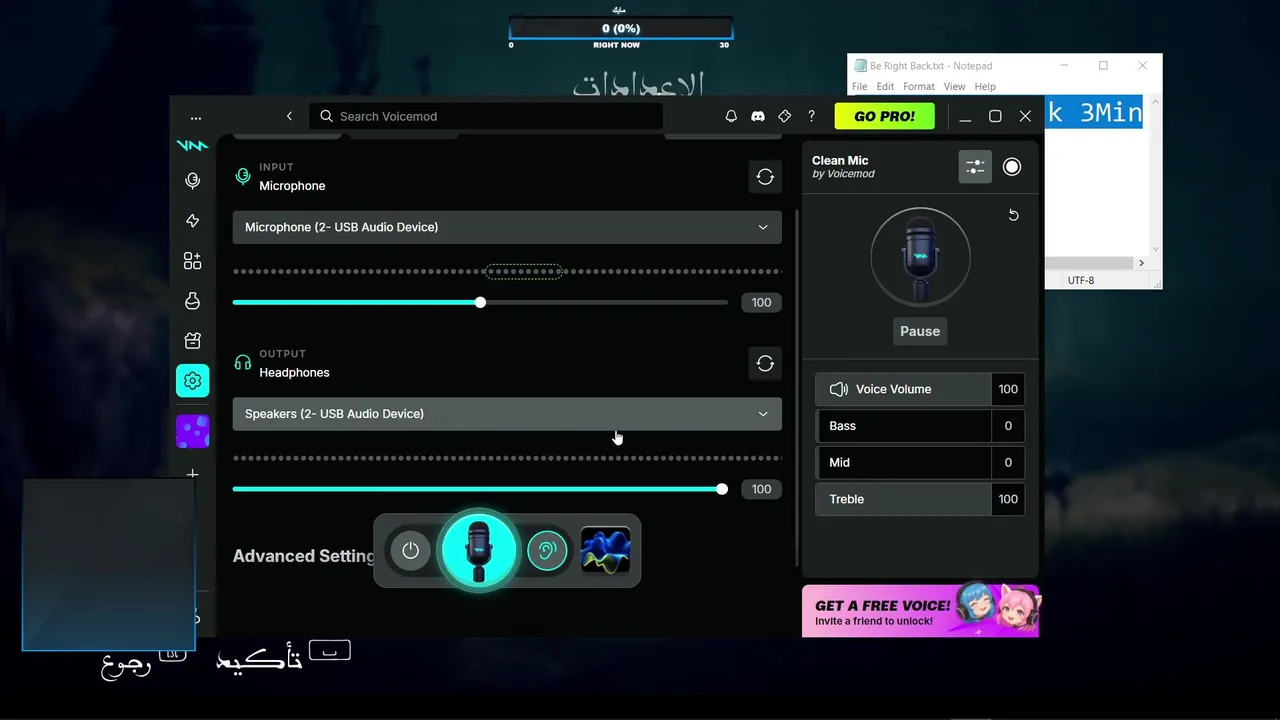Open the Get a Free Voice banner
Image resolution: width=1280 pixels, height=720 pixels.
pyautogui.click(x=921, y=610)
